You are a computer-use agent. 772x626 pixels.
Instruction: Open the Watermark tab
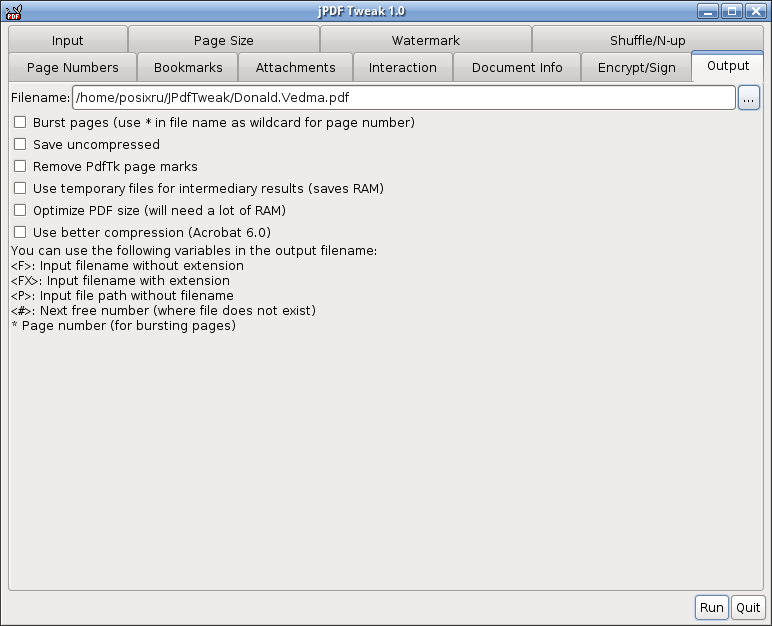click(425, 40)
